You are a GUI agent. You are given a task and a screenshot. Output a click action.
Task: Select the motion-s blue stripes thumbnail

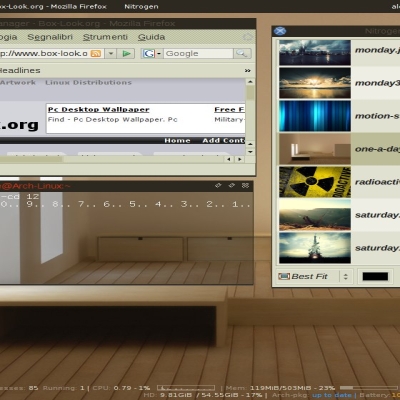click(x=315, y=116)
